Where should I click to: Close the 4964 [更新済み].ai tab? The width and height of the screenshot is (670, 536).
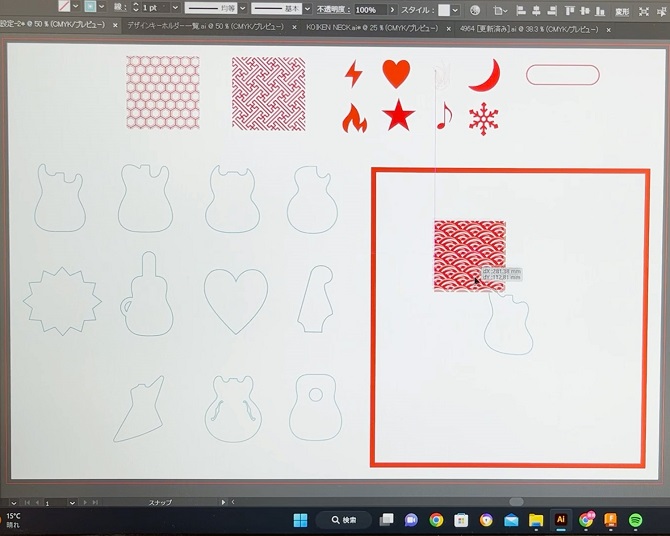click(x=608, y=30)
